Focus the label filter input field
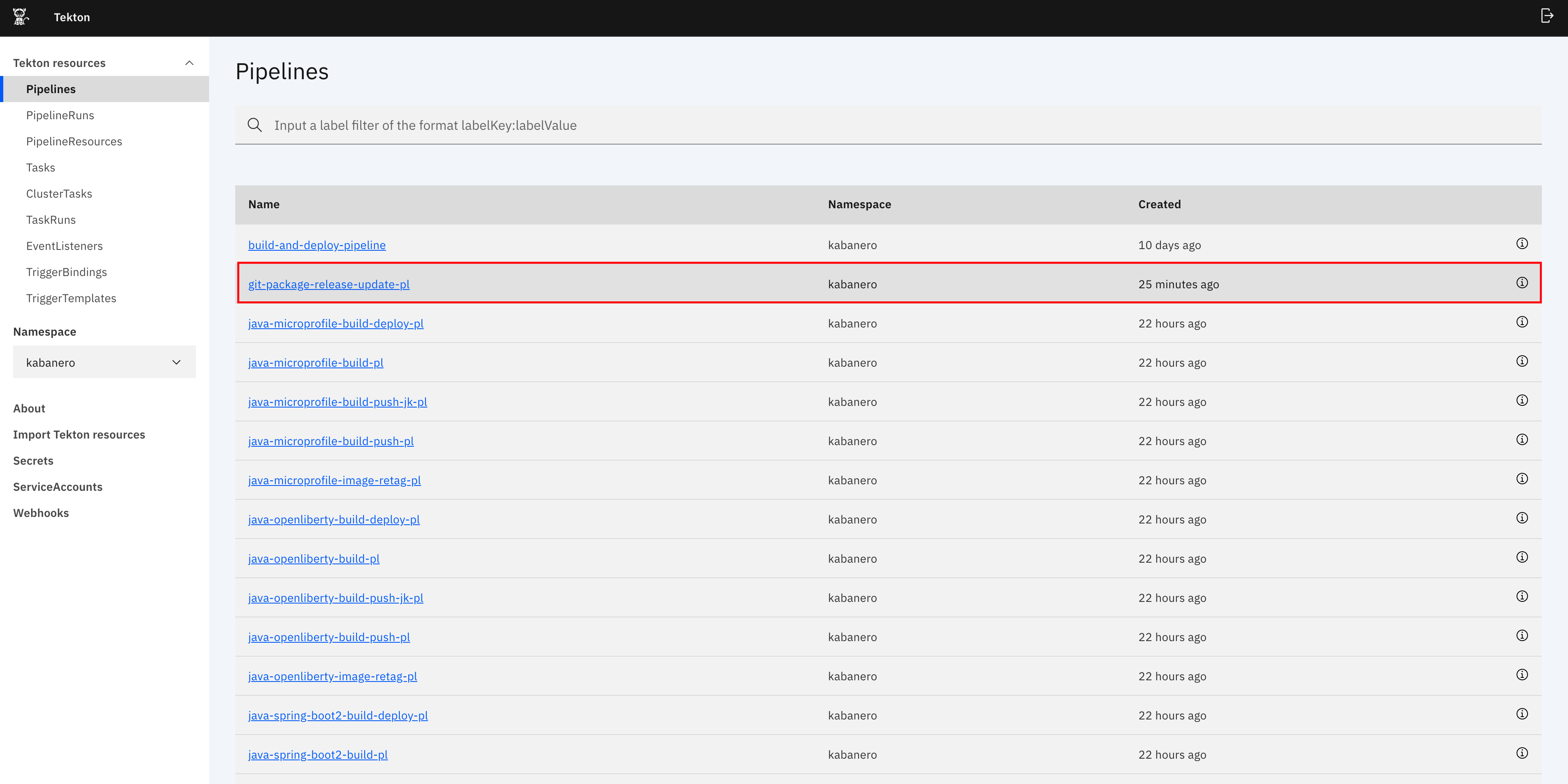1568x784 pixels. (x=852, y=125)
